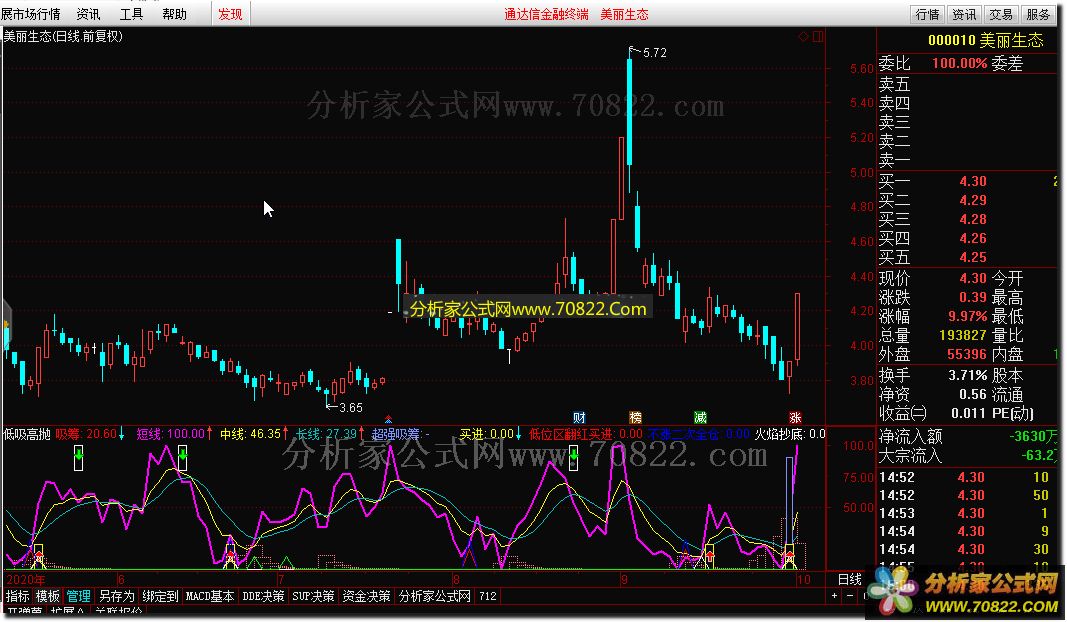Open the 市场行情 menu
Image resolution: width=1067 pixels, height=622 pixels.
point(31,14)
